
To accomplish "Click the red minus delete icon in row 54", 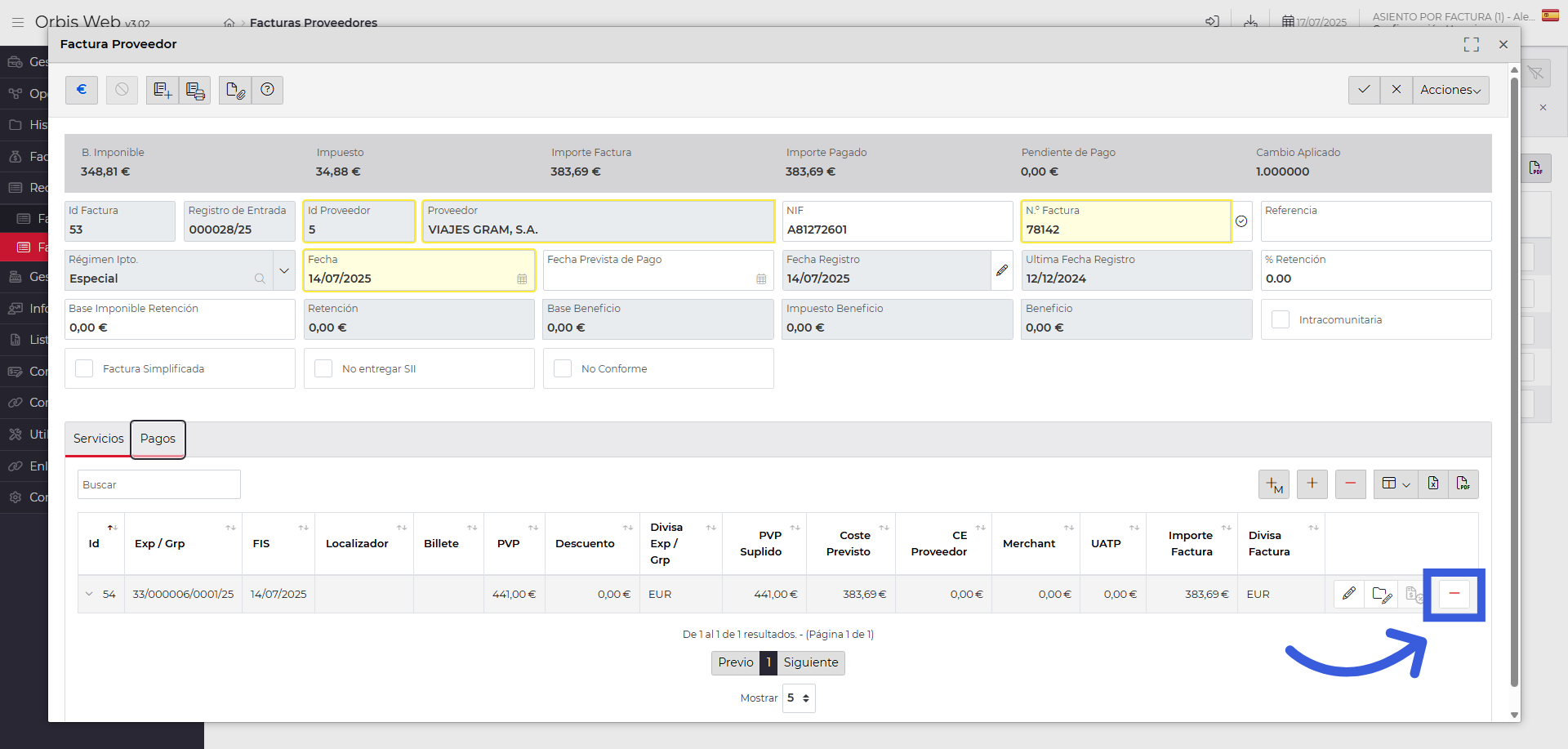I will (x=1454, y=594).
